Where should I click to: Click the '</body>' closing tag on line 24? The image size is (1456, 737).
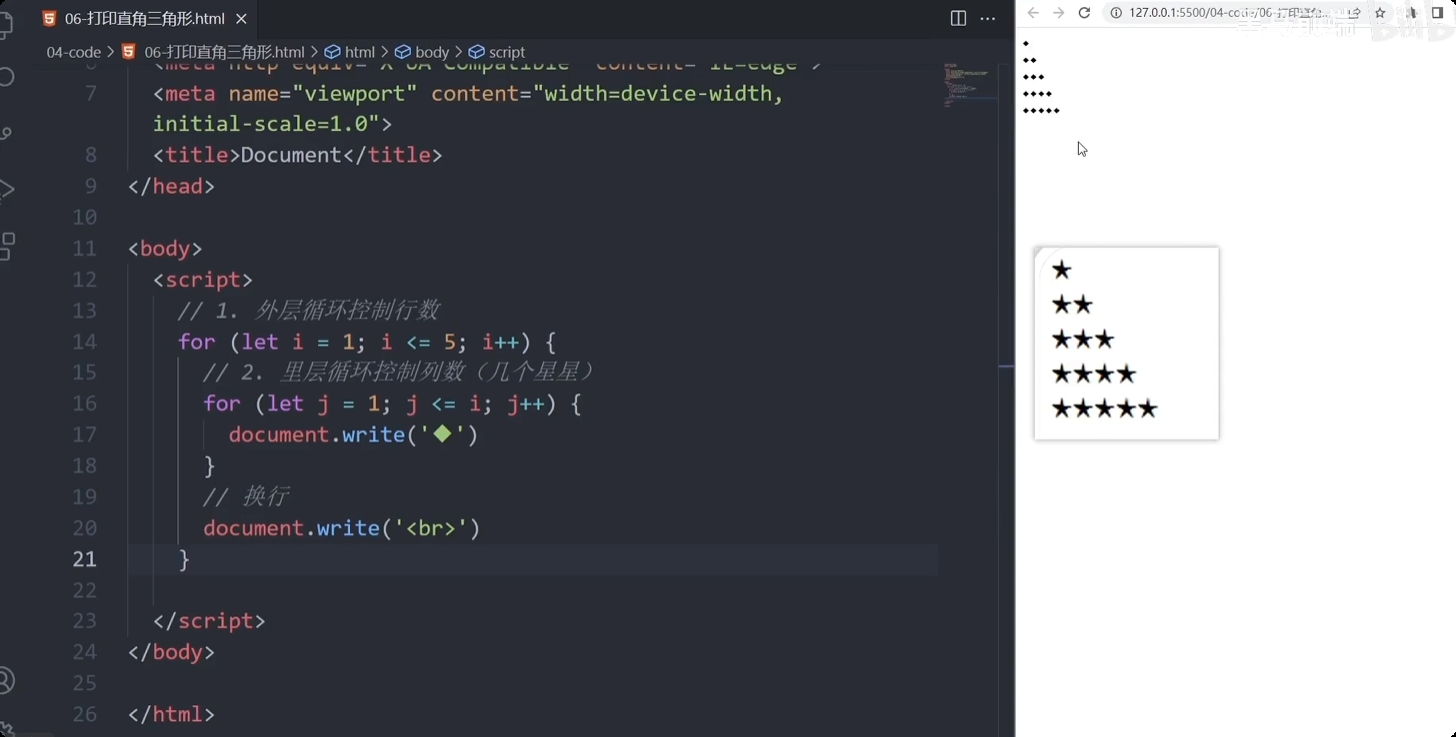click(x=171, y=651)
